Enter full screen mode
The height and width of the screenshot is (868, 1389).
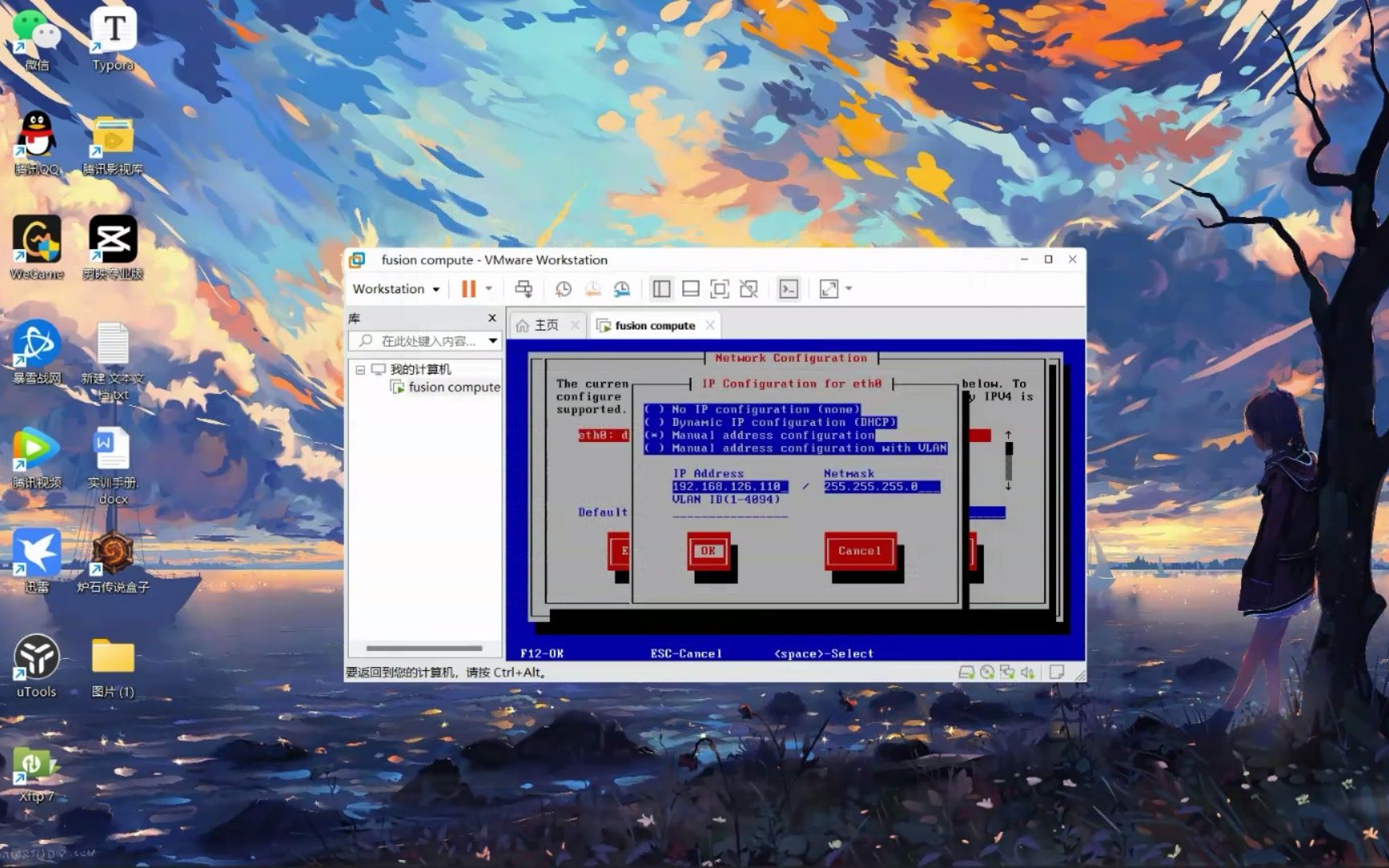[x=719, y=289]
